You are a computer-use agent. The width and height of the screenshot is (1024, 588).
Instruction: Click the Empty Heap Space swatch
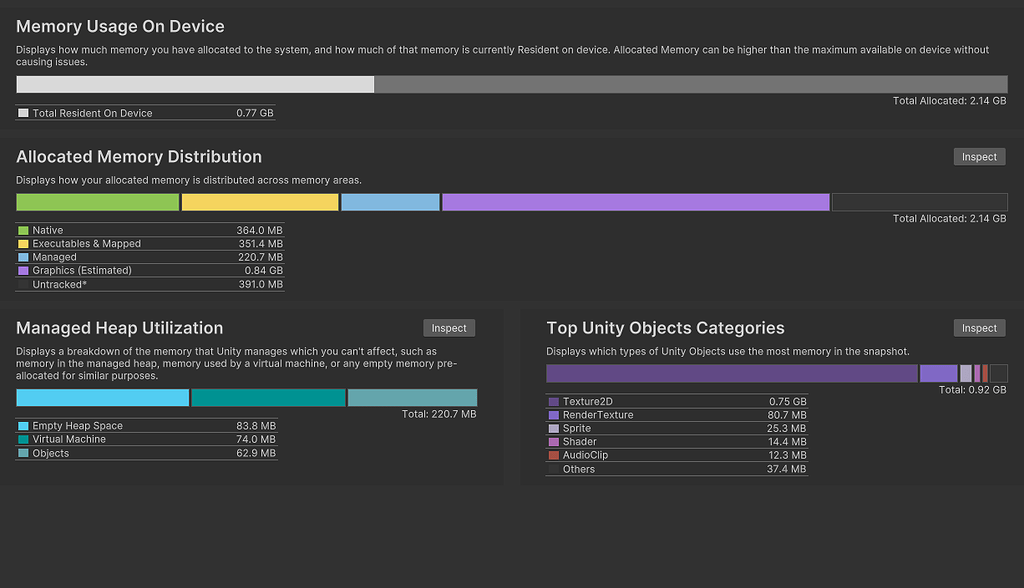(x=21, y=425)
